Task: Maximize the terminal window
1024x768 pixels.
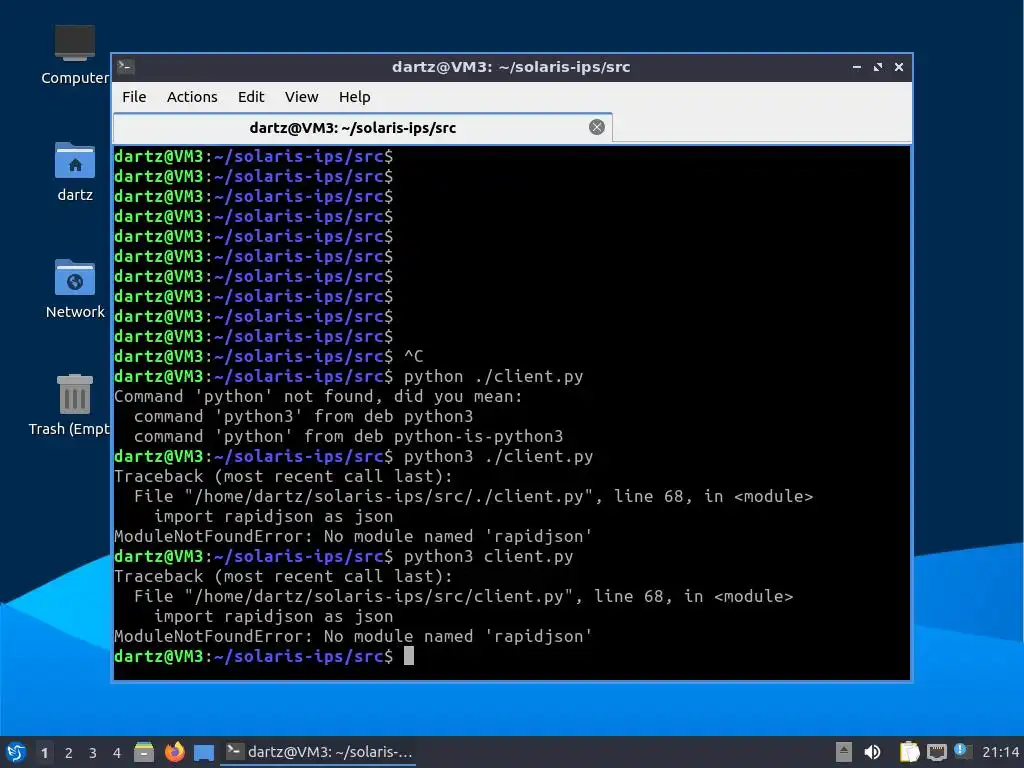Action: pos(878,67)
